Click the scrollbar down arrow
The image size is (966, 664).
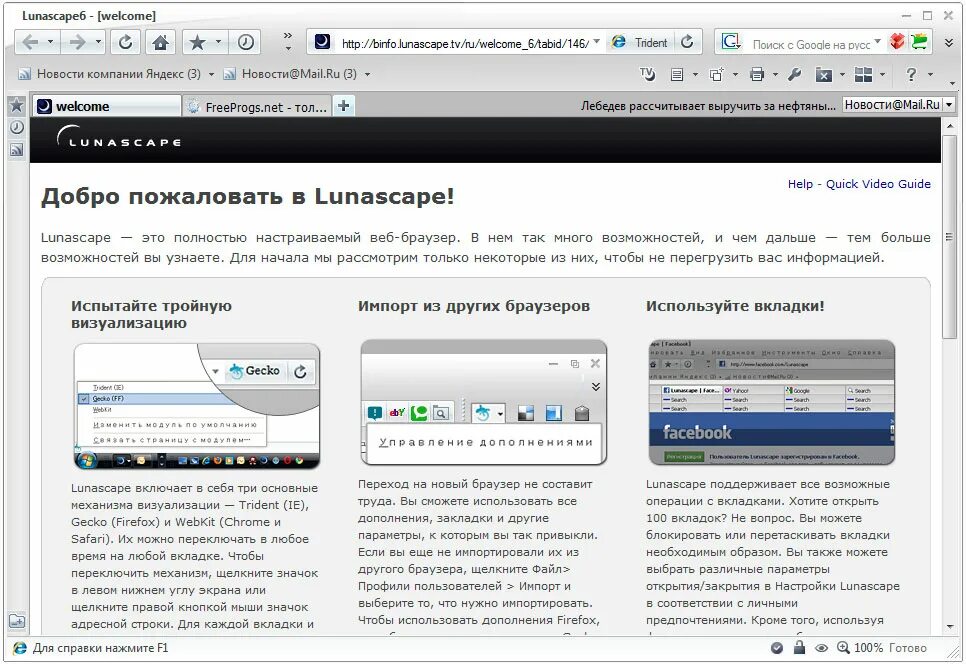click(949, 626)
